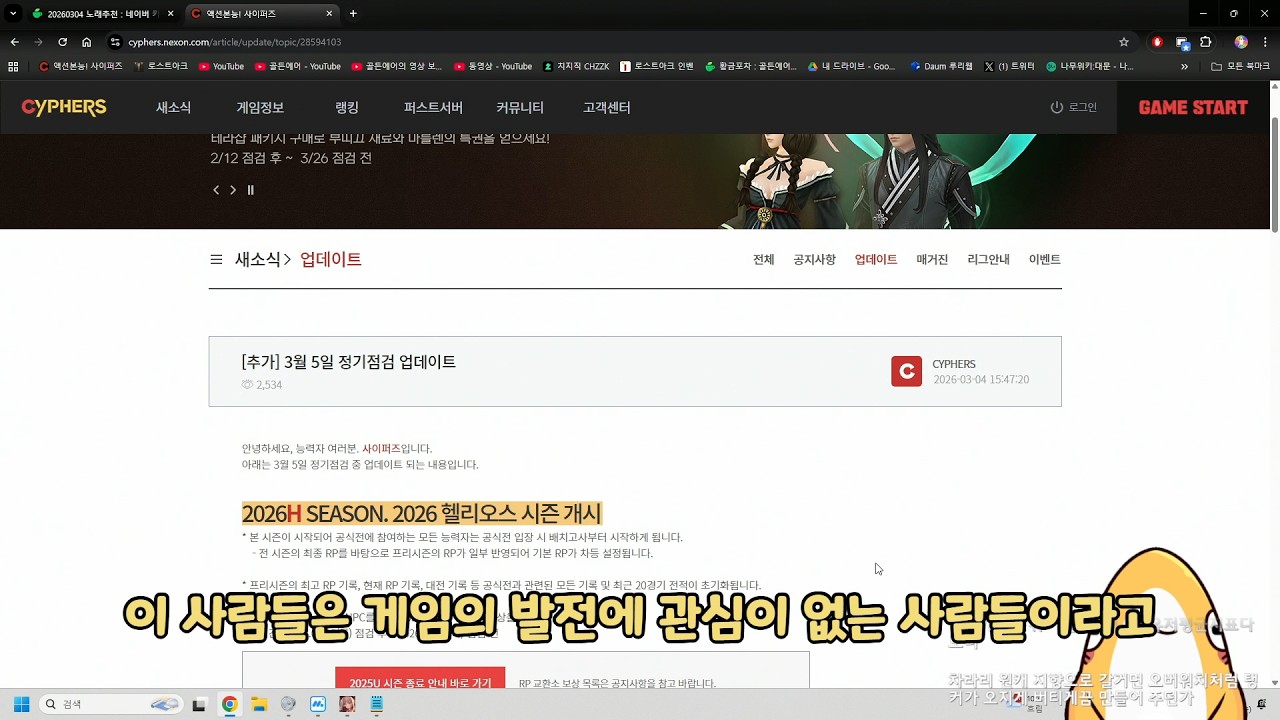Open the Windows Start menu
Image resolution: width=1280 pixels, height=720 pixels.
click(x=21, y=704)
